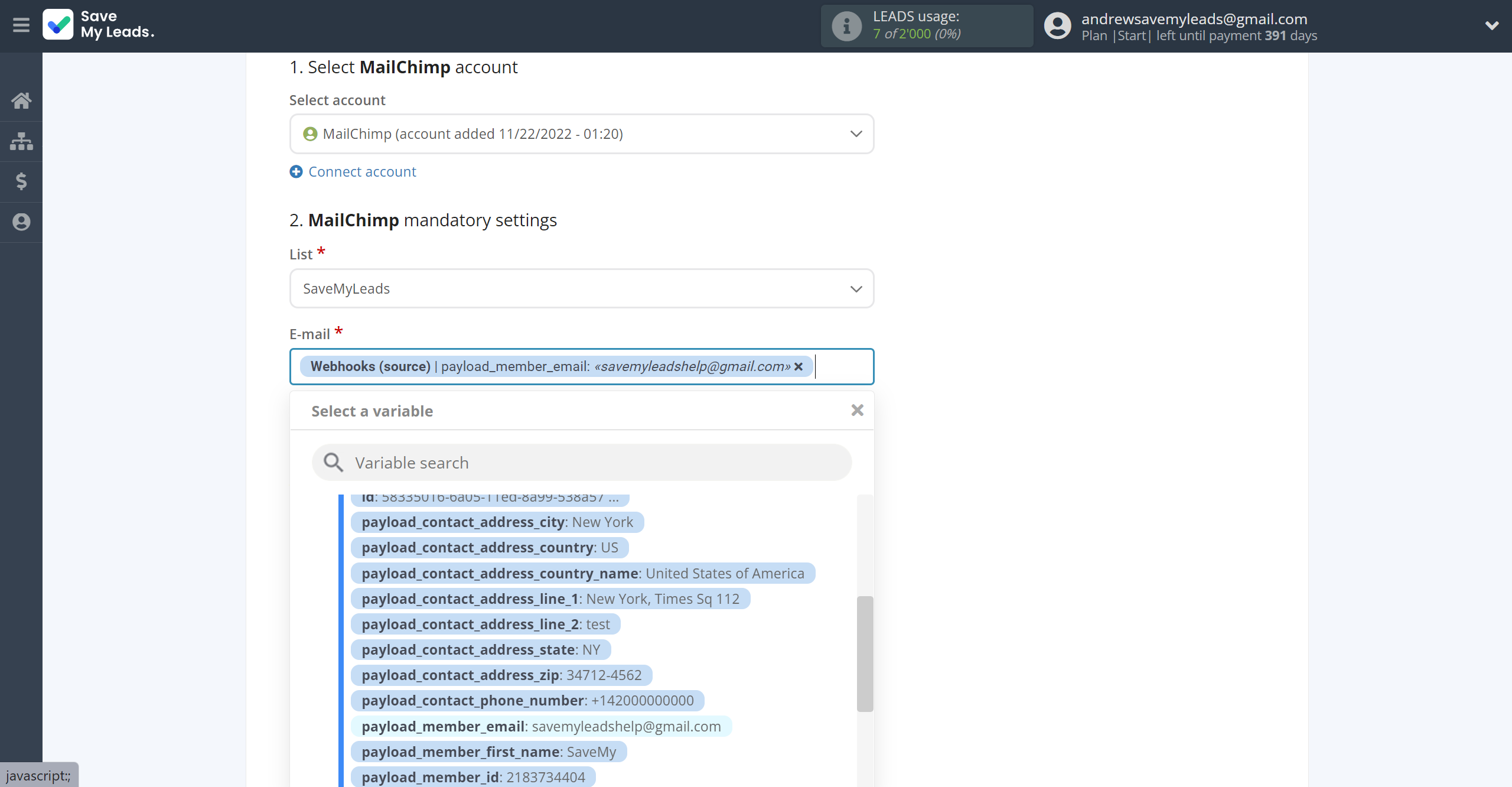Select variable payload_contact_address_line_1
The width and height of the screenshot is (1512, 787).
(x=550, y=599)
